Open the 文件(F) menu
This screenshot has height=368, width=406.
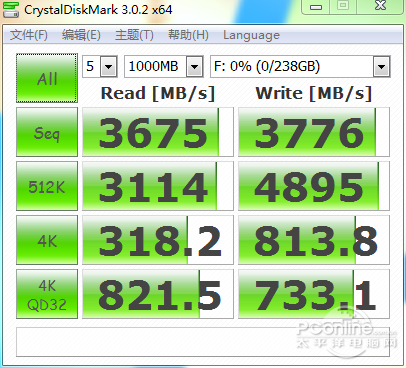tap(29, 35)
